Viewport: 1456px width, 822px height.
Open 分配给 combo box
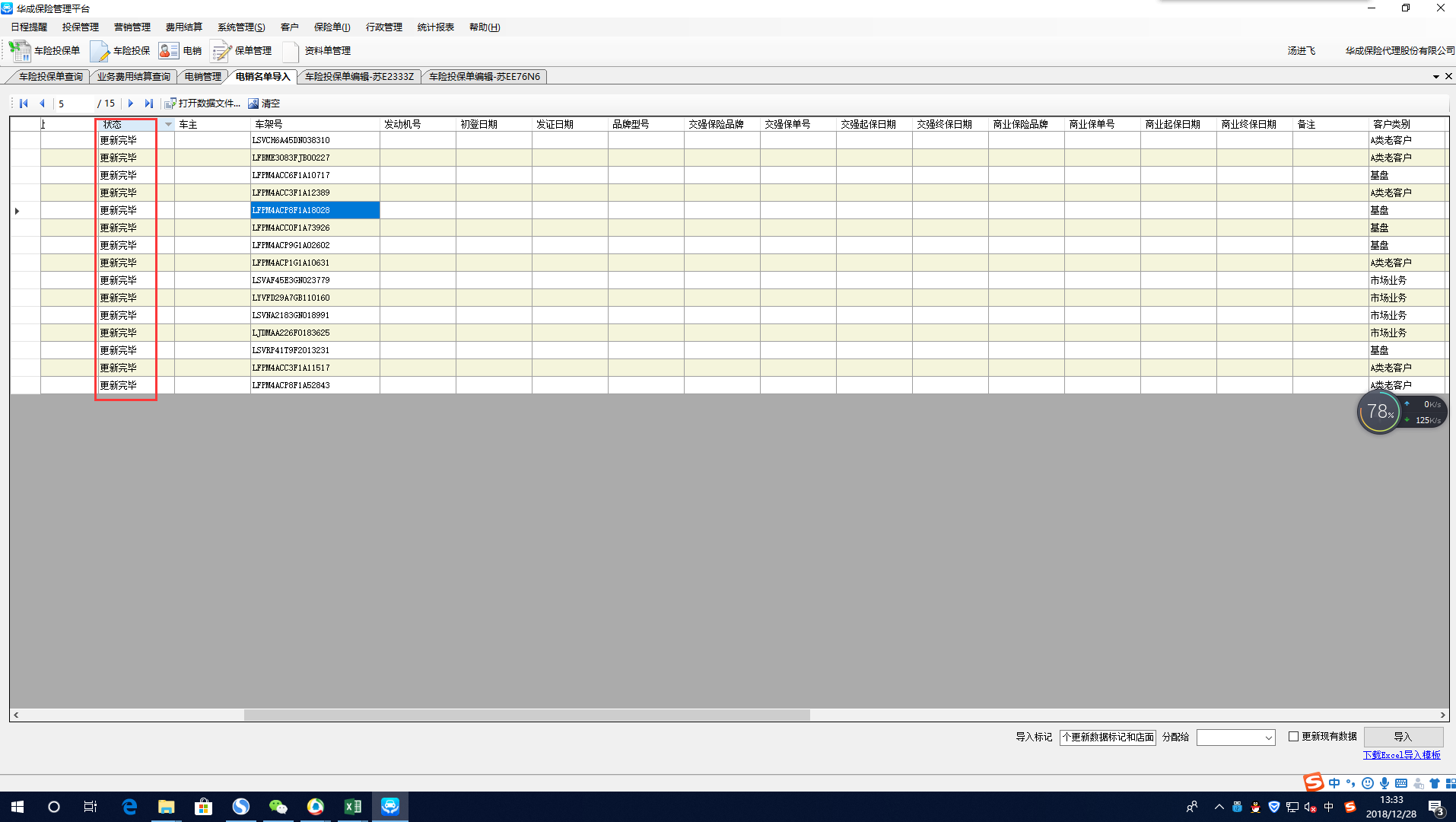point(1235,737)
